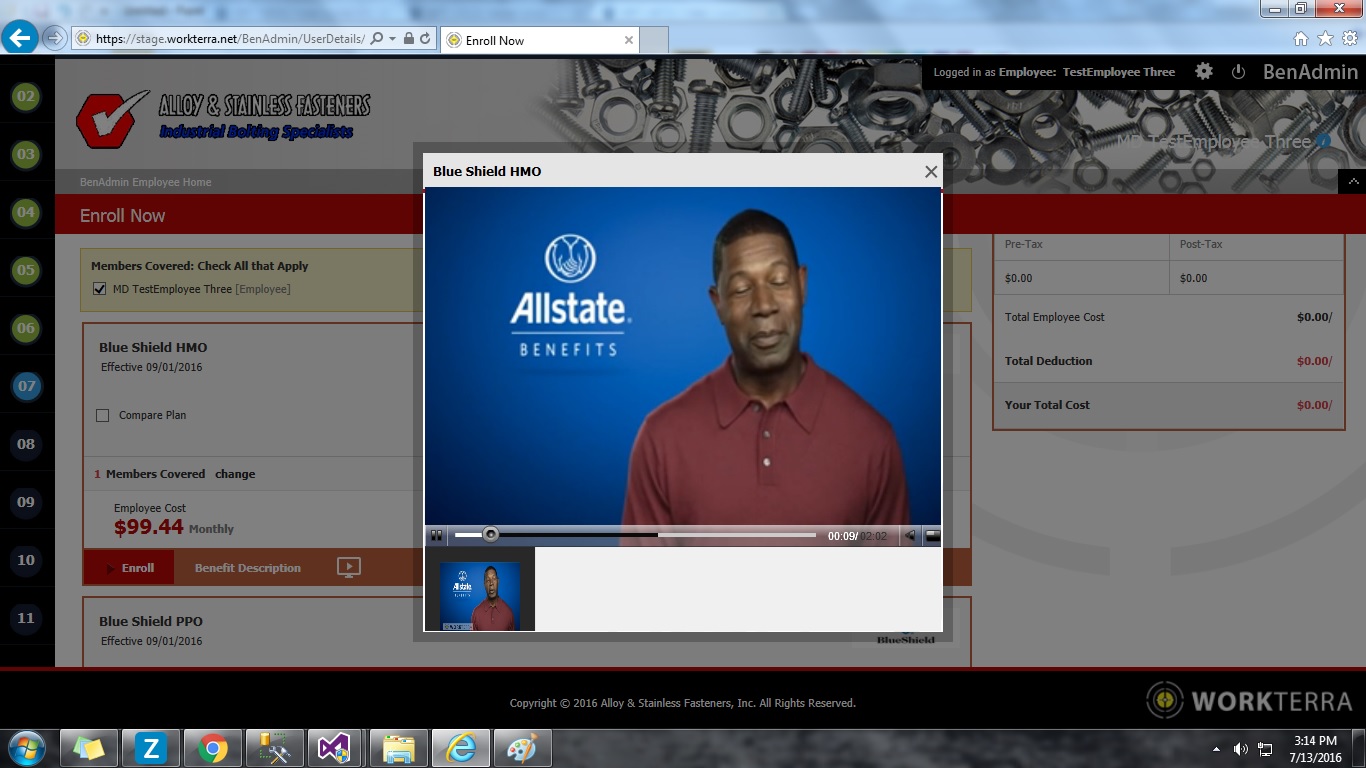1366x768 pixels.
Task: Open a new blank browser tab
Action: pyautogui.click(x=653, y=40)
